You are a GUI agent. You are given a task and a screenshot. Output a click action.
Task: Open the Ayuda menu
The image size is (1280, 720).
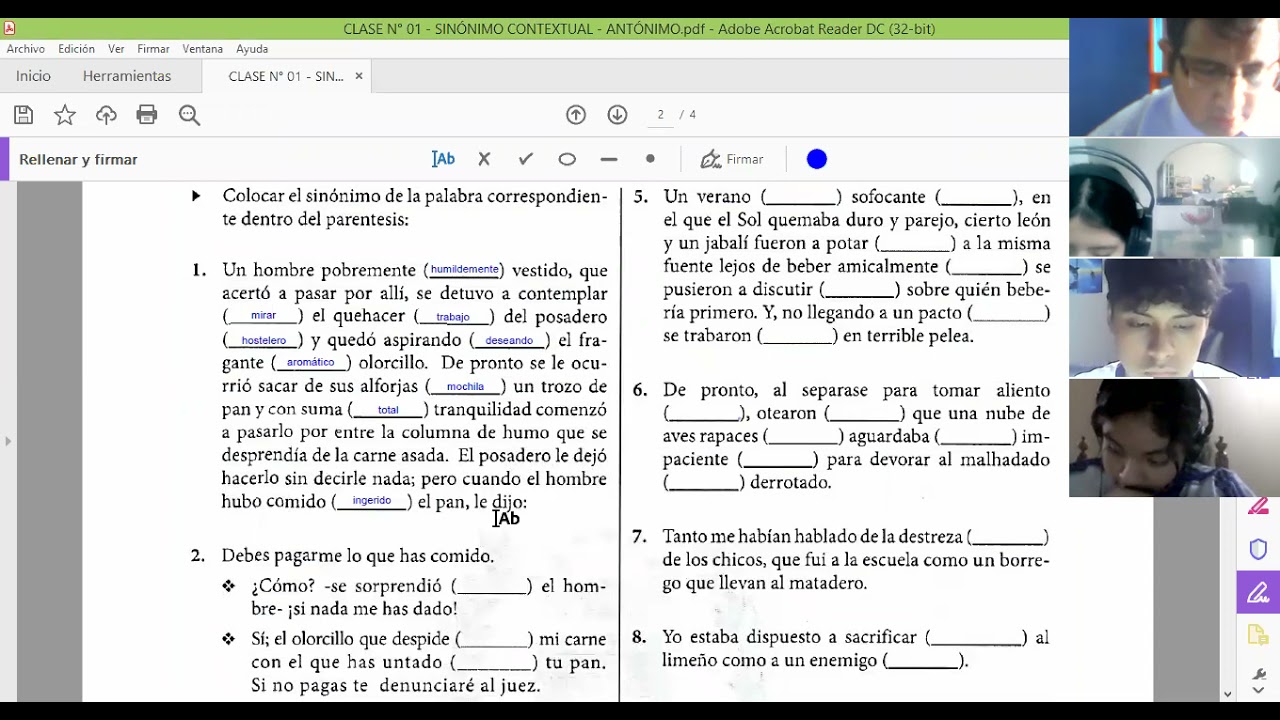click(x=252, y=48)
